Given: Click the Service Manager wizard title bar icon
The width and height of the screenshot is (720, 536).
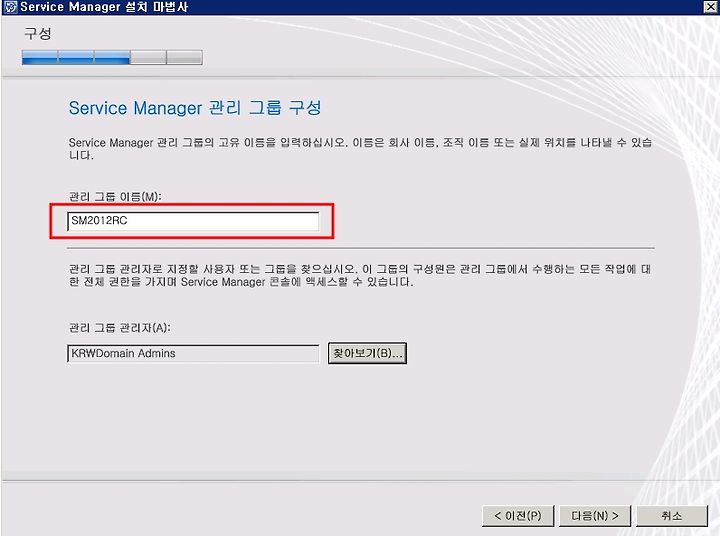Looking at the screenshot, I should (x=10, y=7).
